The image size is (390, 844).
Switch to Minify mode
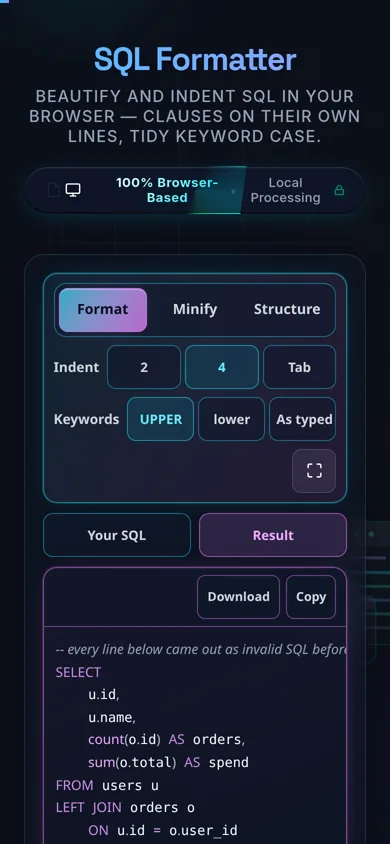point(195,310)
